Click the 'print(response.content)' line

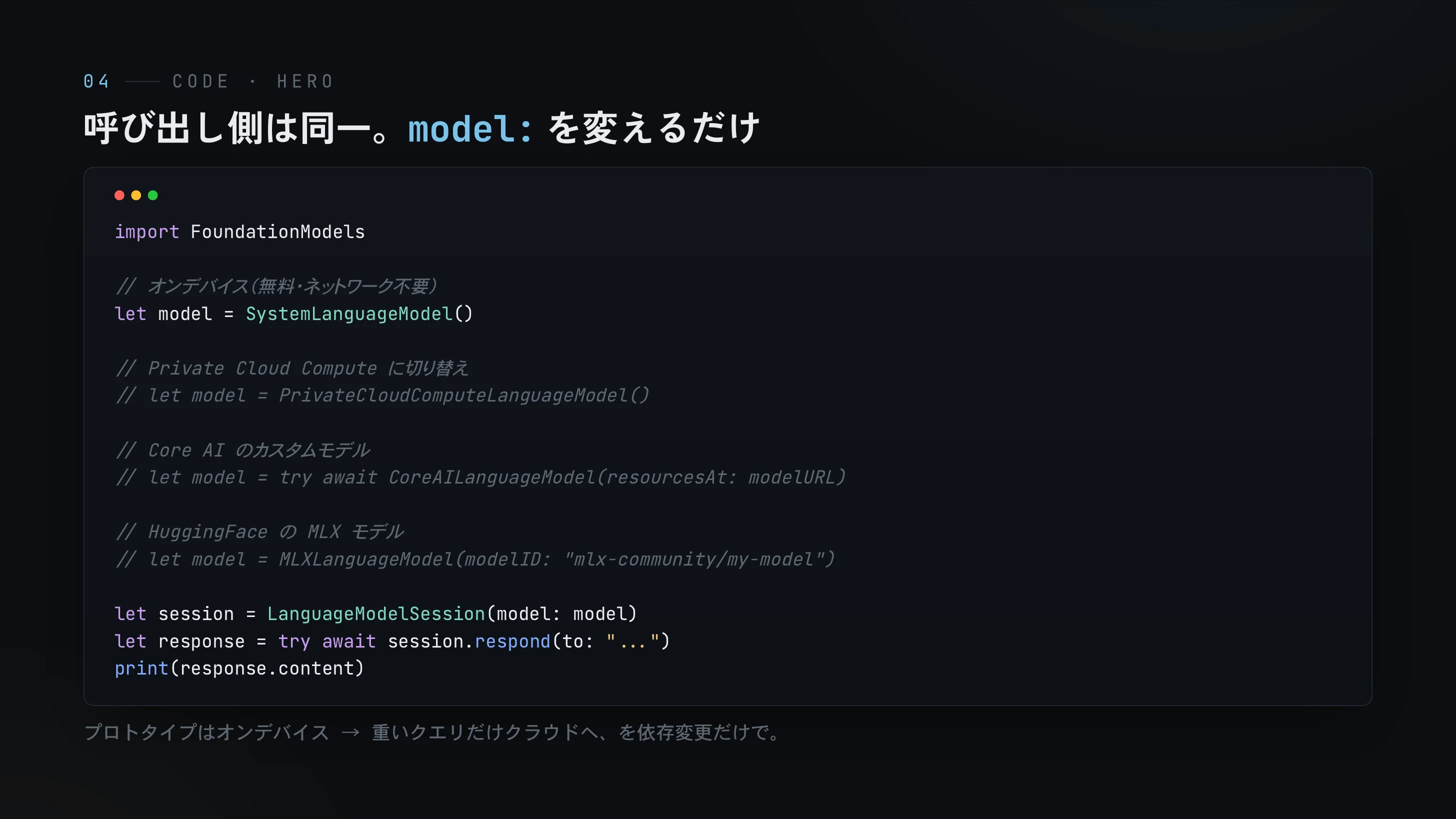pyautogui.click(x=239, y=668)
